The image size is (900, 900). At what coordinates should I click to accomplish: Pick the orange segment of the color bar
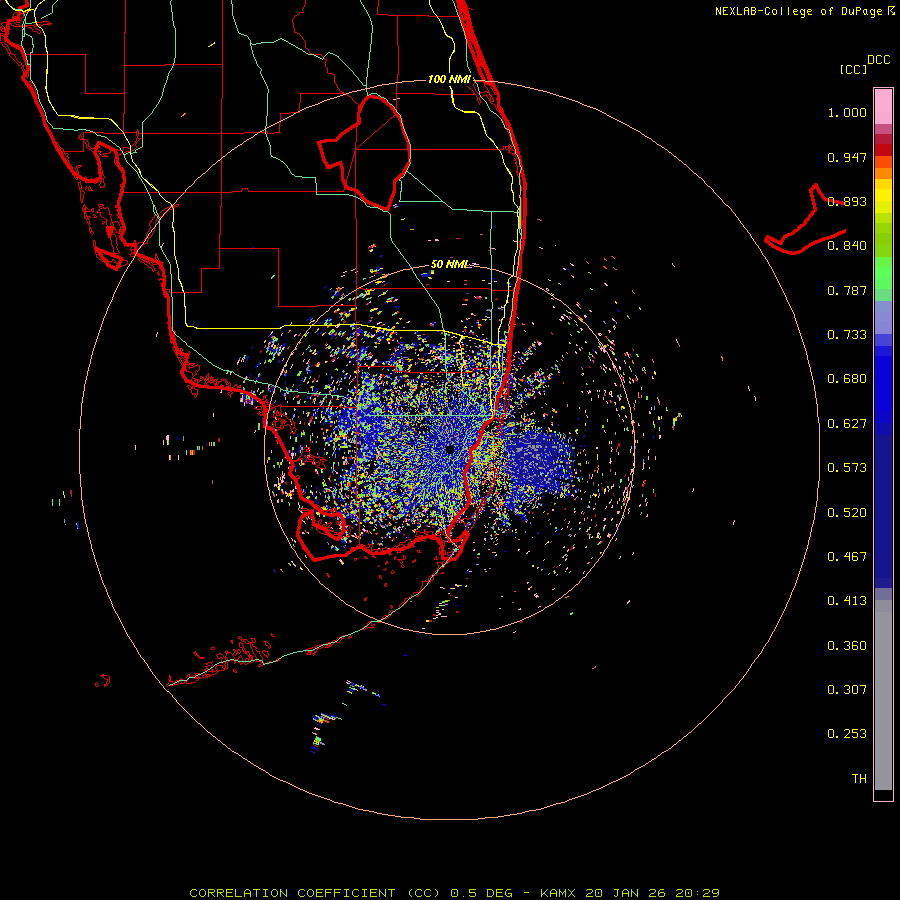883,173
